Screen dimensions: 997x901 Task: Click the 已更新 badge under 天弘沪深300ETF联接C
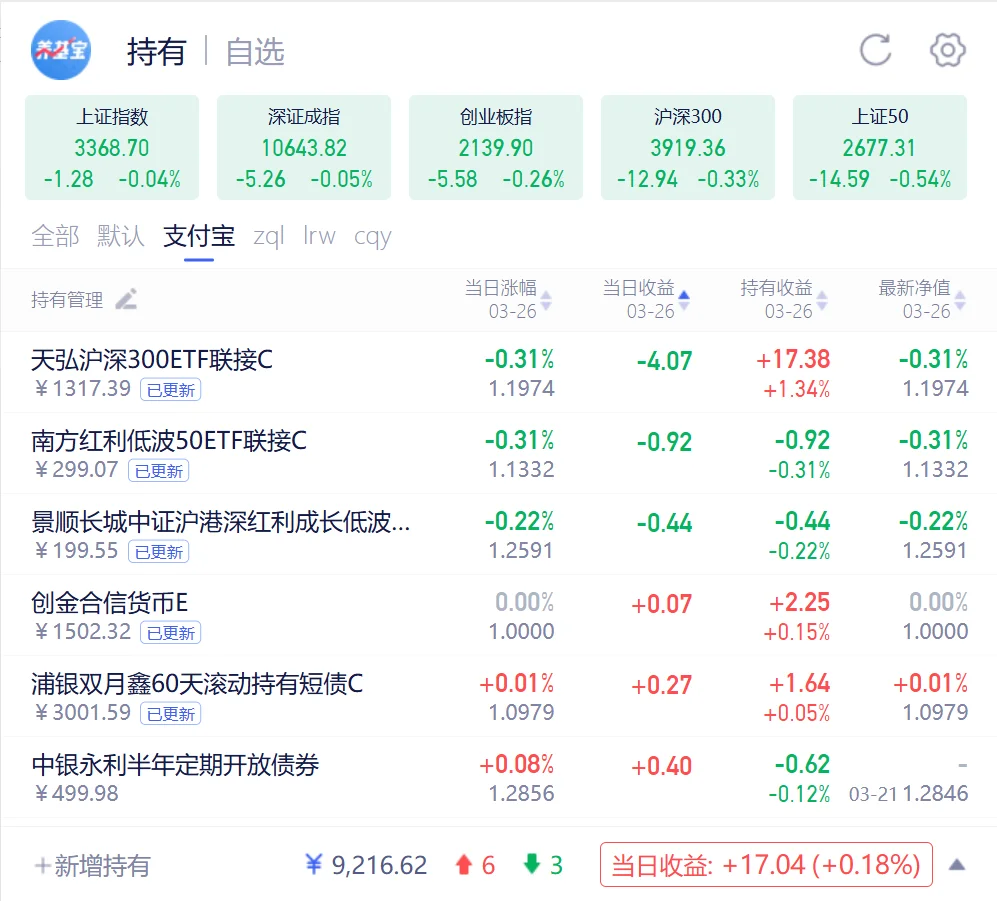tap(170, 390)
